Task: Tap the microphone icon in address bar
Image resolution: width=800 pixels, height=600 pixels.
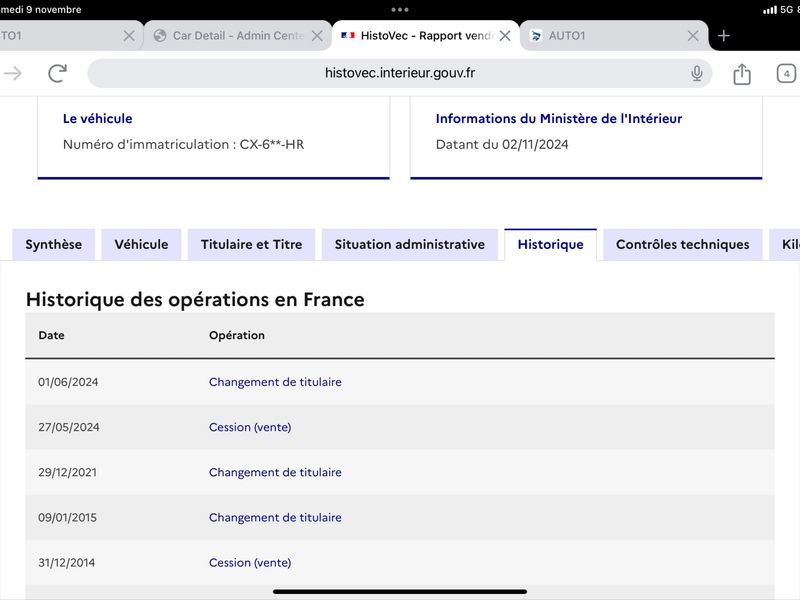Action: [696, 73]
